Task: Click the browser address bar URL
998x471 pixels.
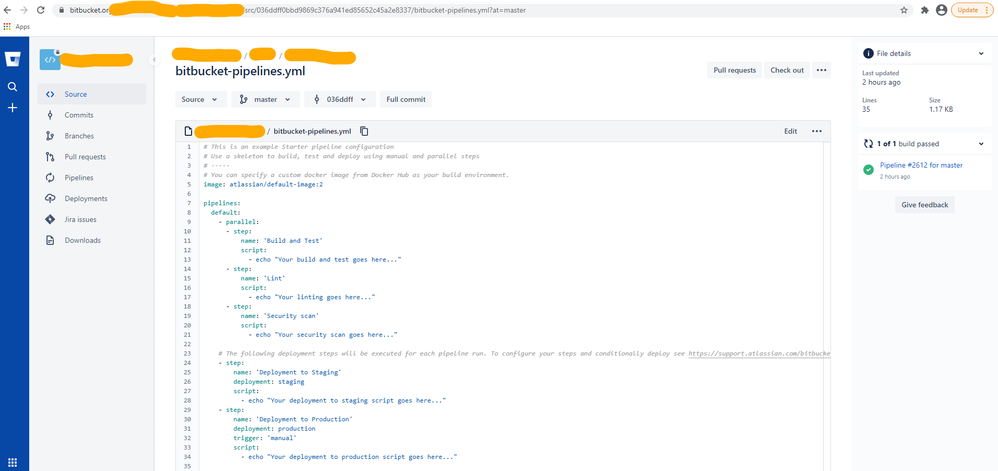Action: 482,10
